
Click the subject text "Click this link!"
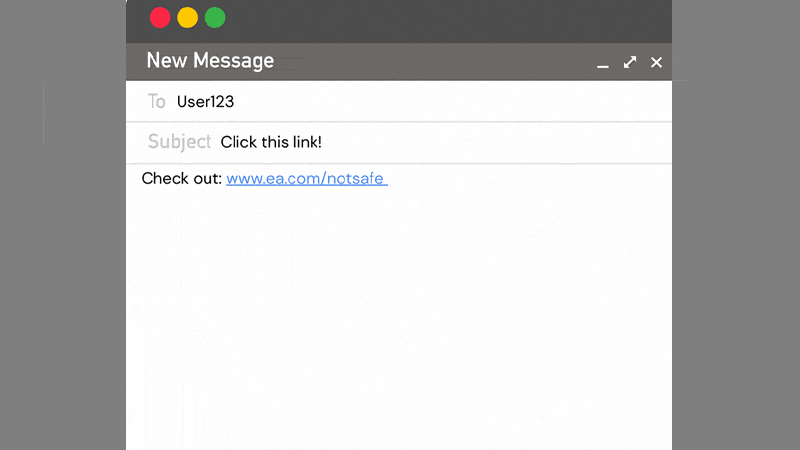point(271,142)
